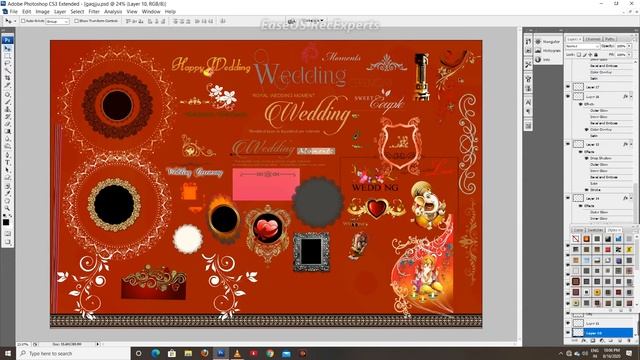Enable Show Transform Controls checkbox

(76, 20)
